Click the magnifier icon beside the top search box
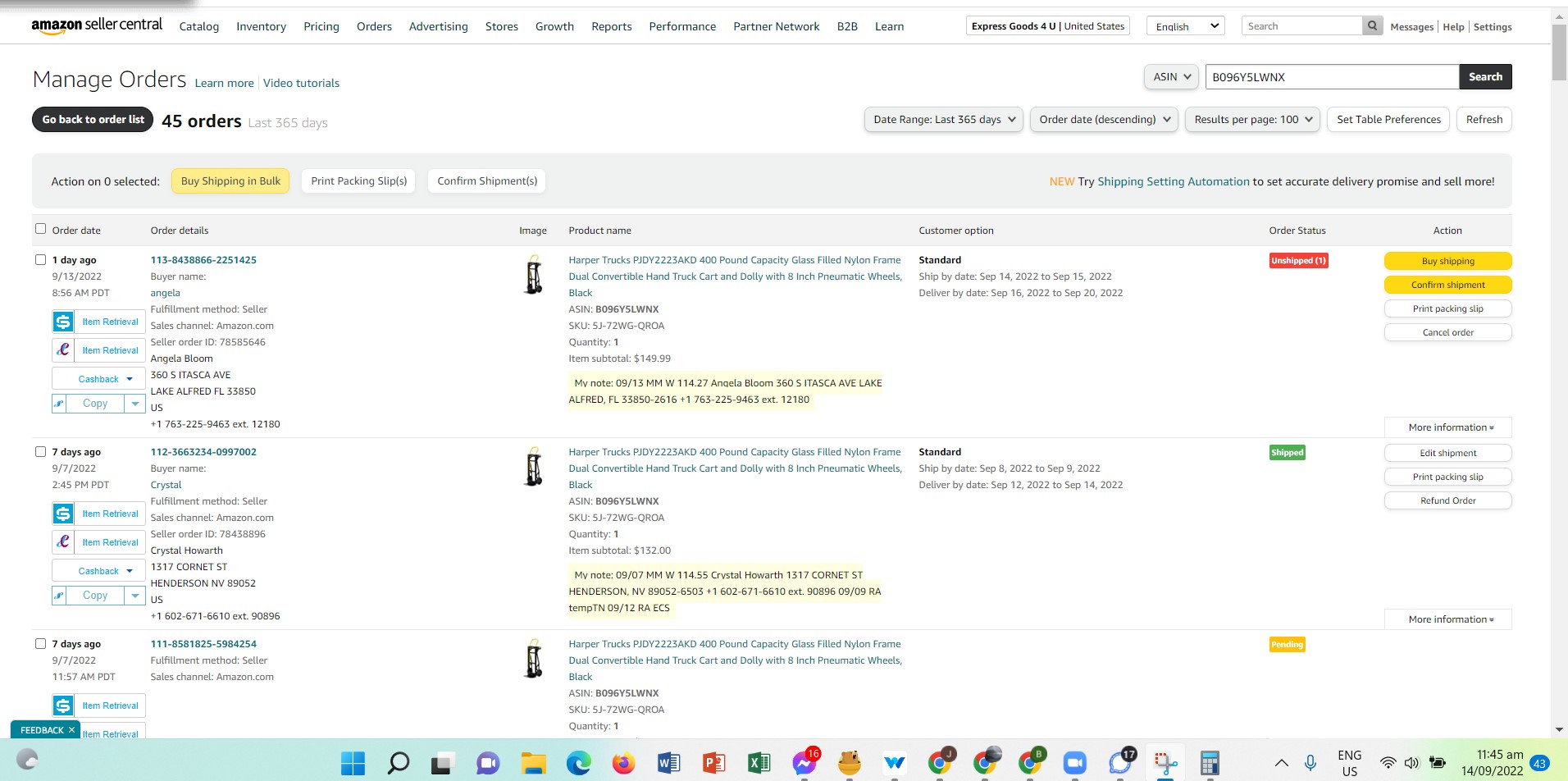 (1372, 26)
